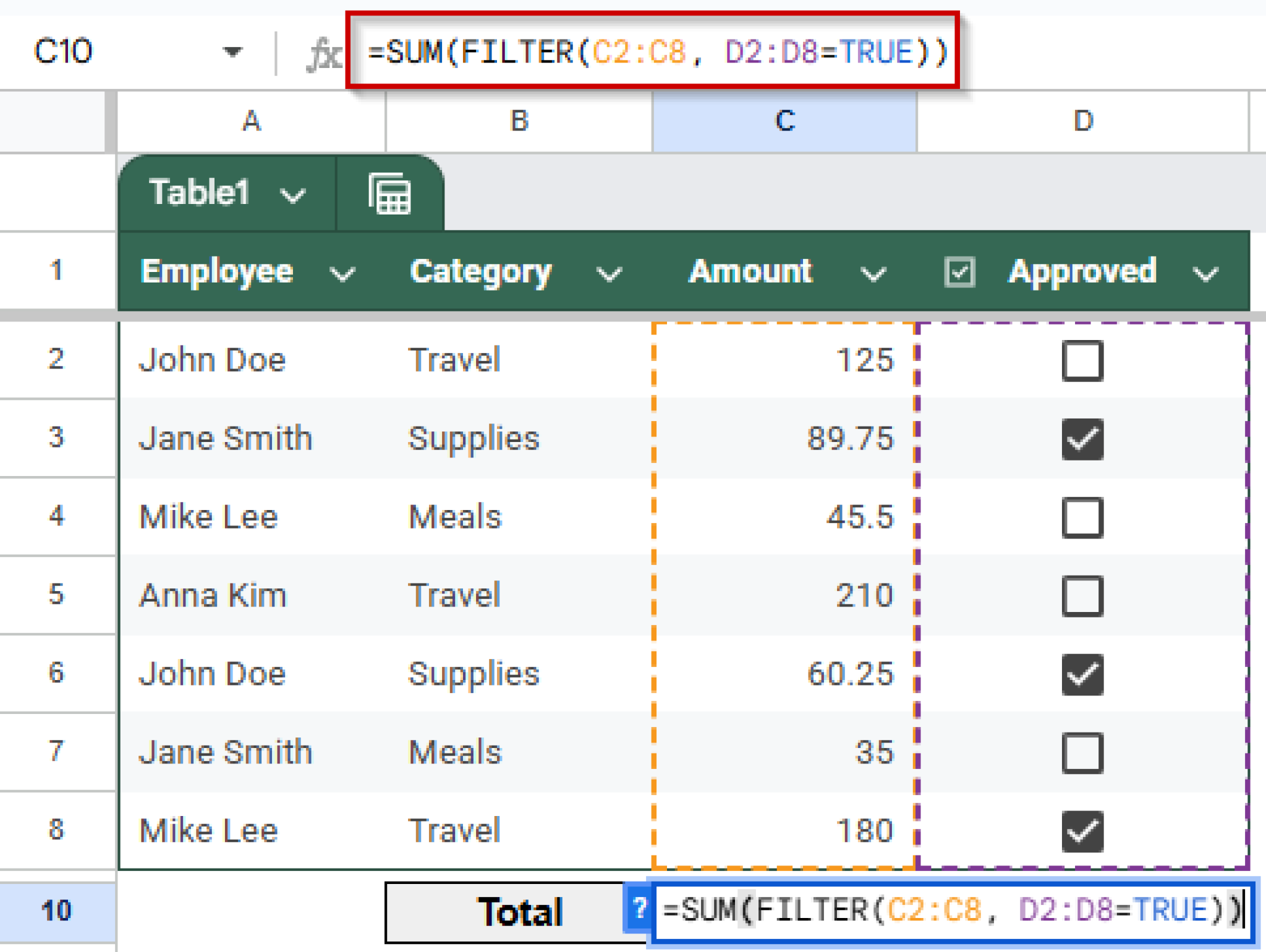Image resolution: width=1266 pixels, height=952 pixels.
Task: Uncheck Jane Smith's Supplies approval checkbox
Action: pos(1081,438)
